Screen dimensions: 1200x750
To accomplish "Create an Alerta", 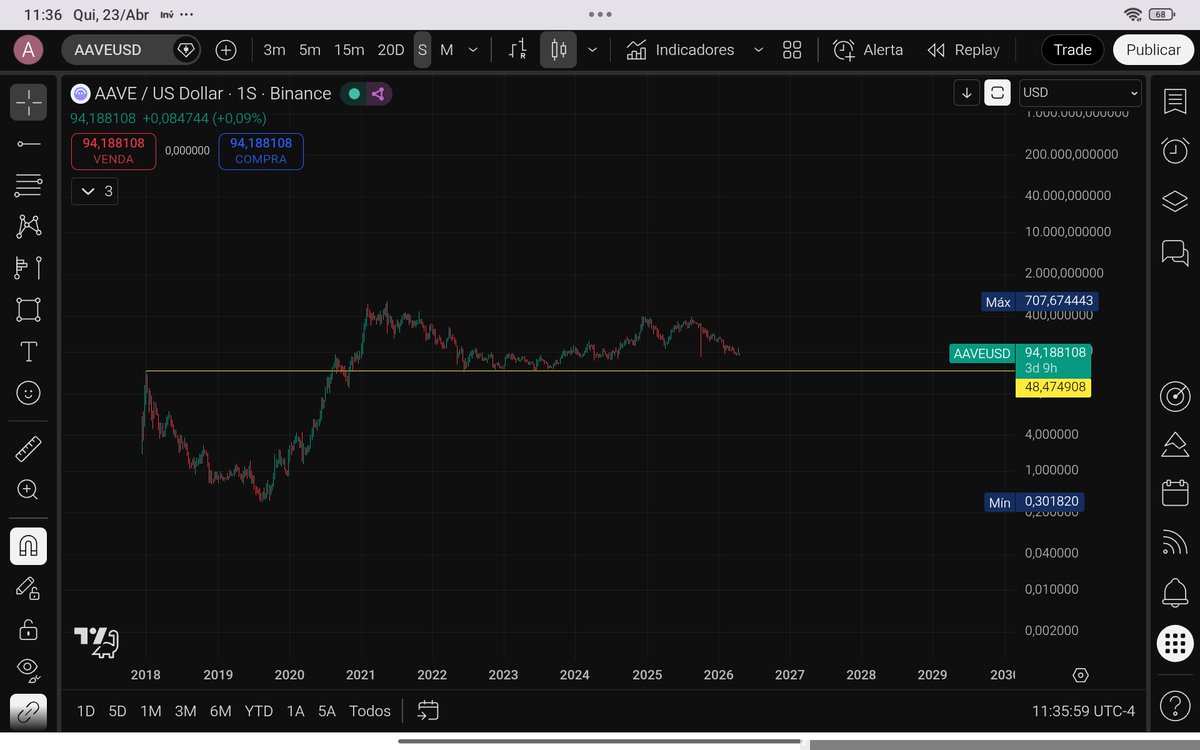I will 868,49.
